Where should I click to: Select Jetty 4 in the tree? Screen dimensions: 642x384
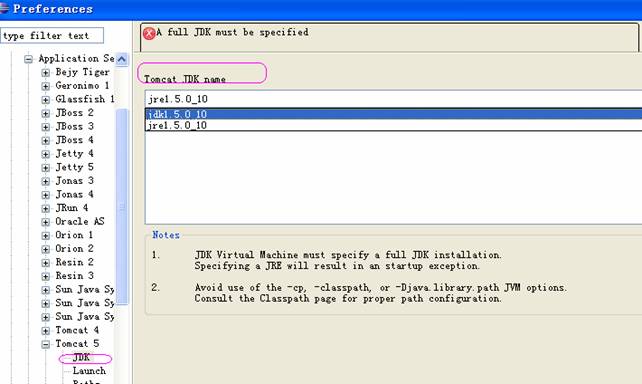coord(74,154)
